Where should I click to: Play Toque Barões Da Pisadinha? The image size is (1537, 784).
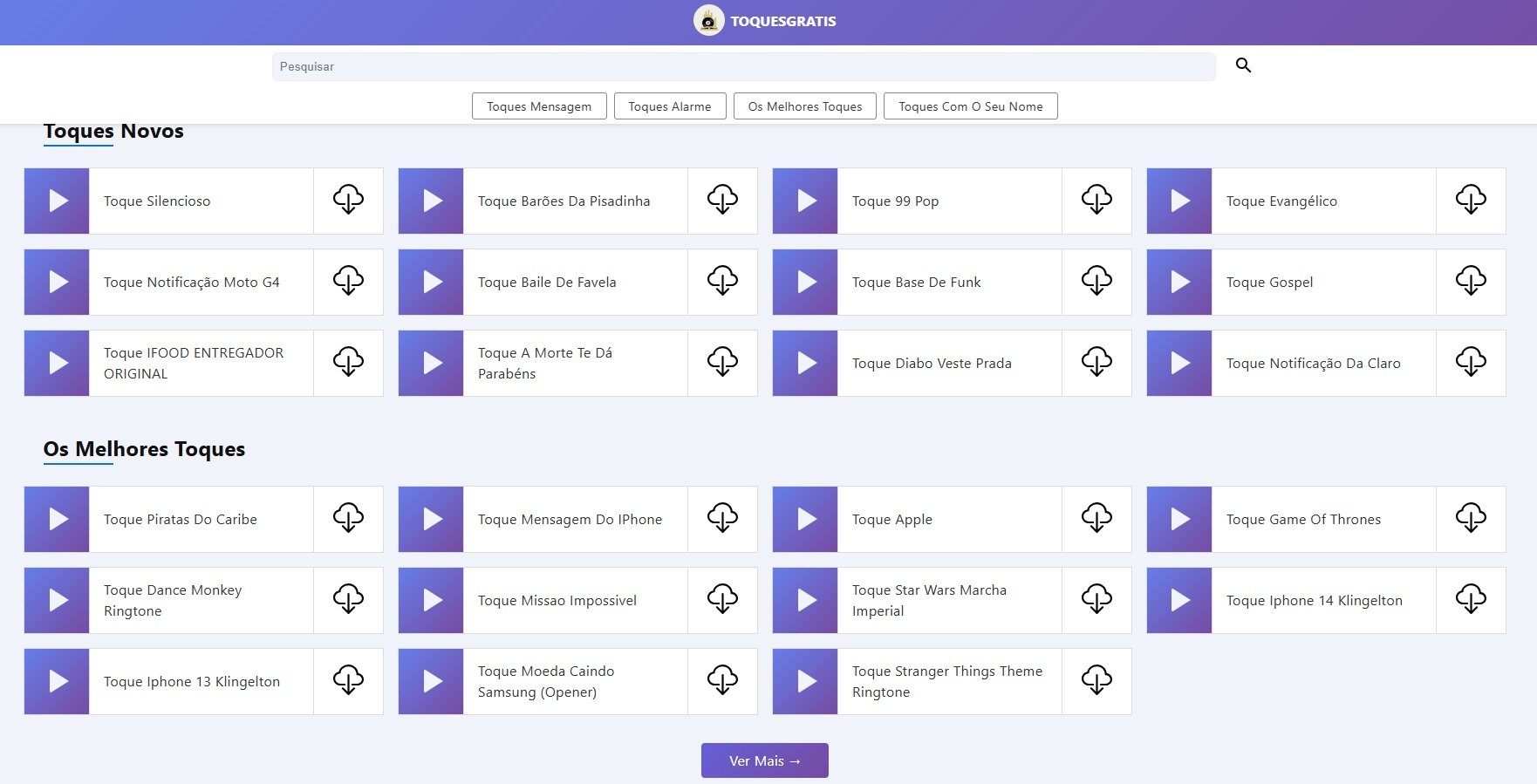pyautogui.click(x=431, y=201)
